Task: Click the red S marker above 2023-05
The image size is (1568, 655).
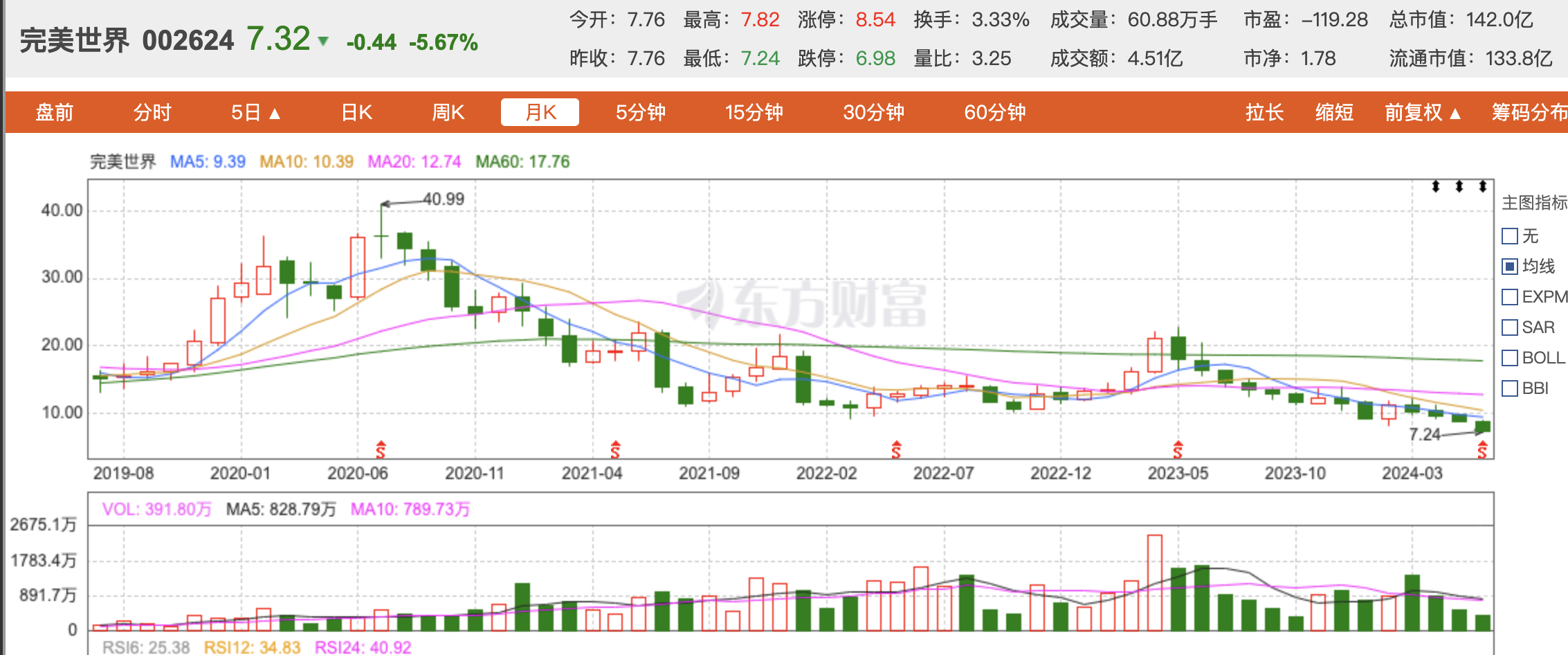Action: coord(1178,449)
